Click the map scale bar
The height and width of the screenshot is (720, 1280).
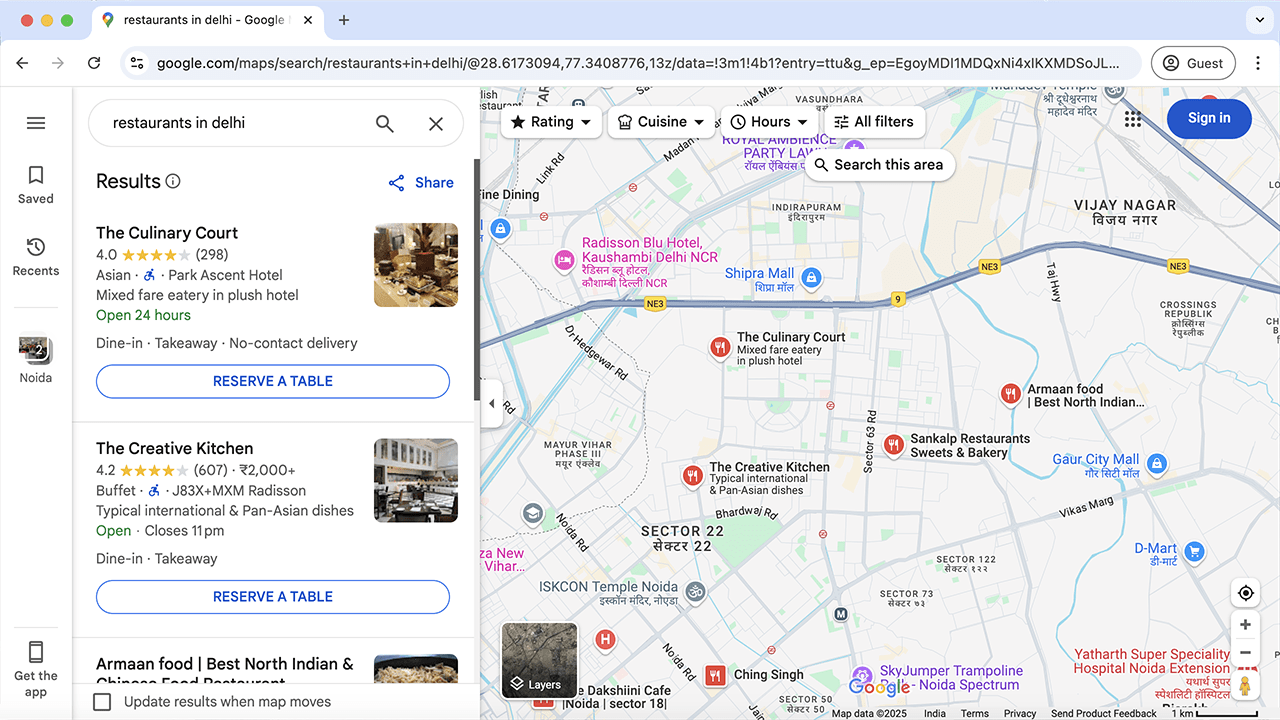click(x=1225, y=713)
